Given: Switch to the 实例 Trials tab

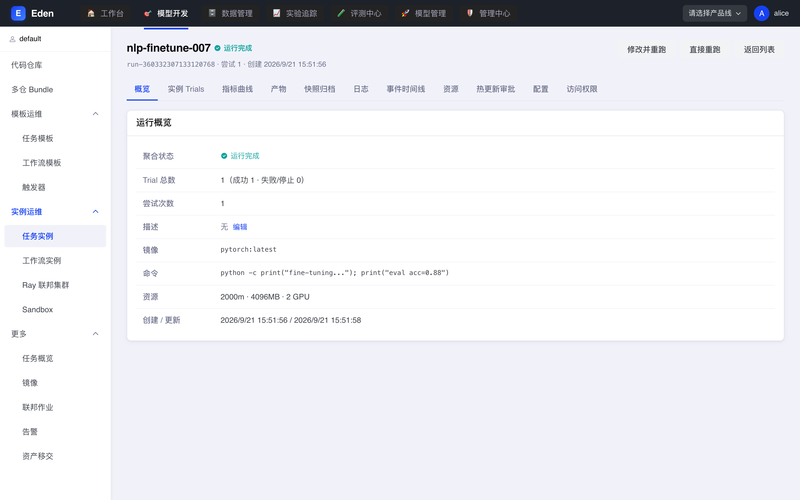Looking at the screenshot, I should pos(186,89).
